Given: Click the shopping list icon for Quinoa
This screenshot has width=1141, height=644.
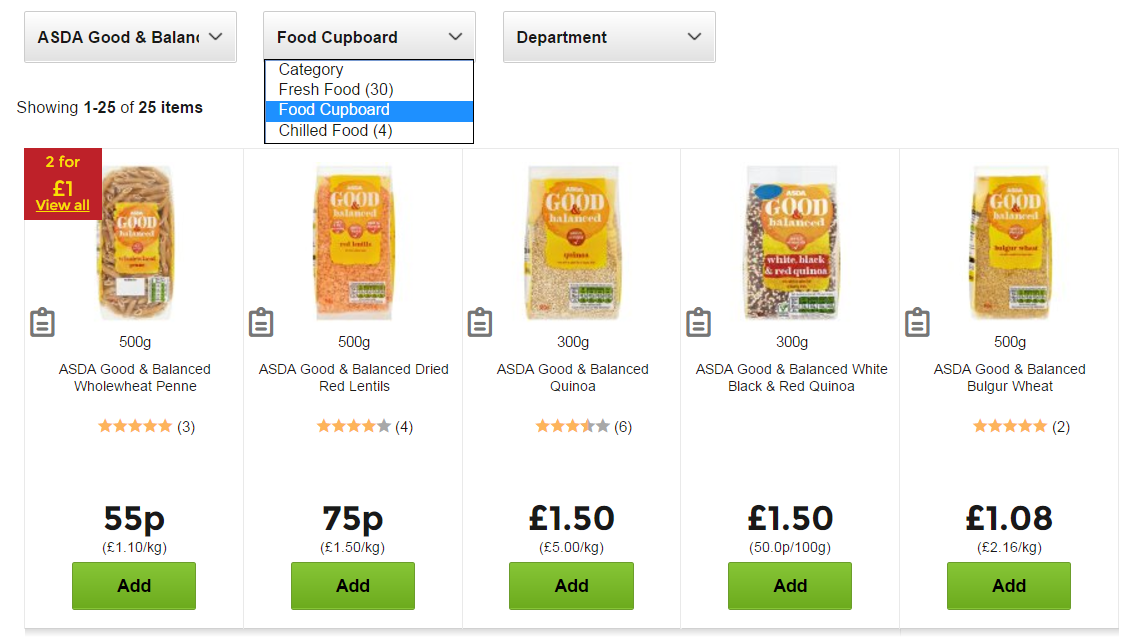Looking at the screenshot, I should [479, 322].
